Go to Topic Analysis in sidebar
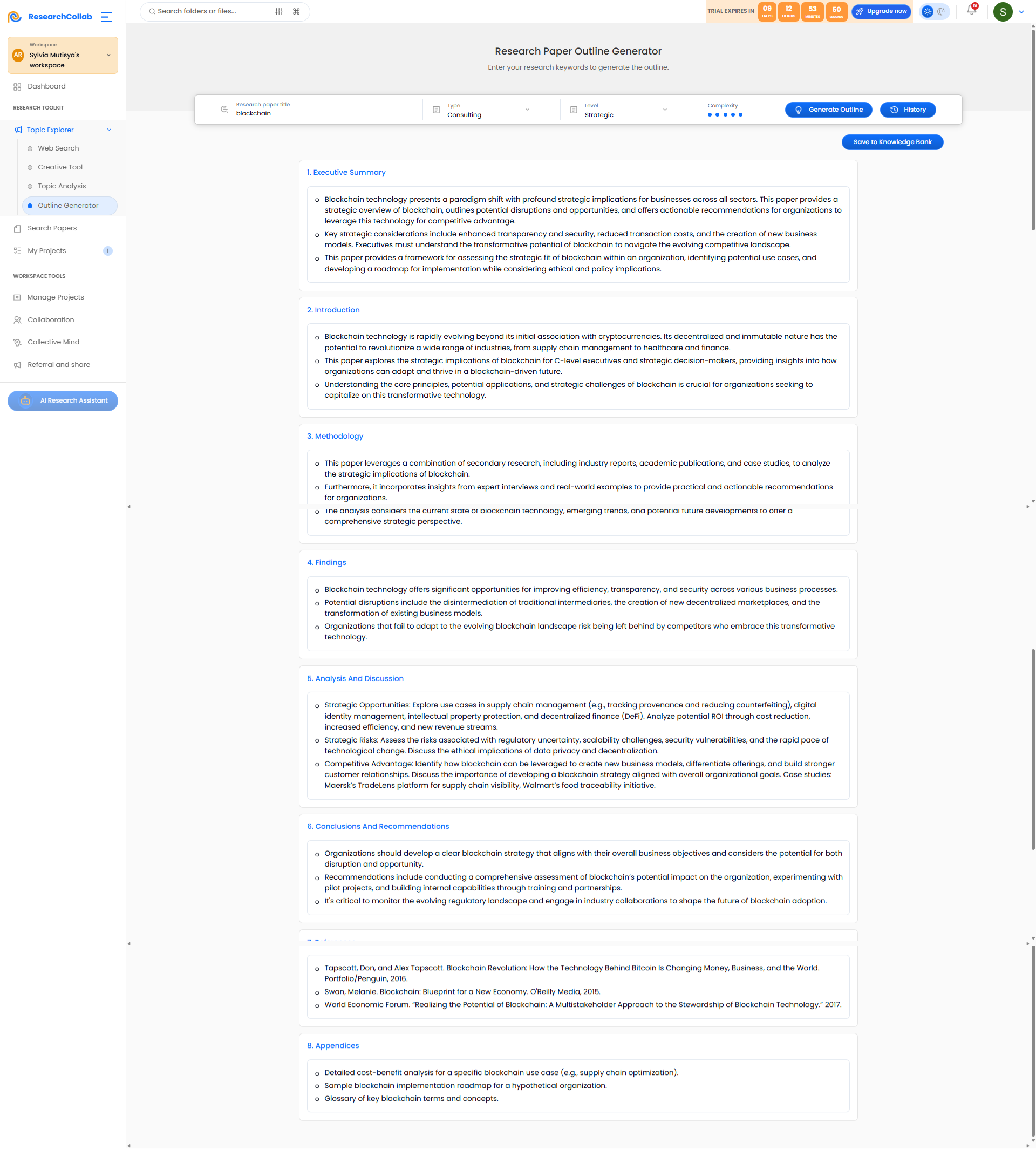The width and height of the screenshot is (1036, 1150). point(62,186)
